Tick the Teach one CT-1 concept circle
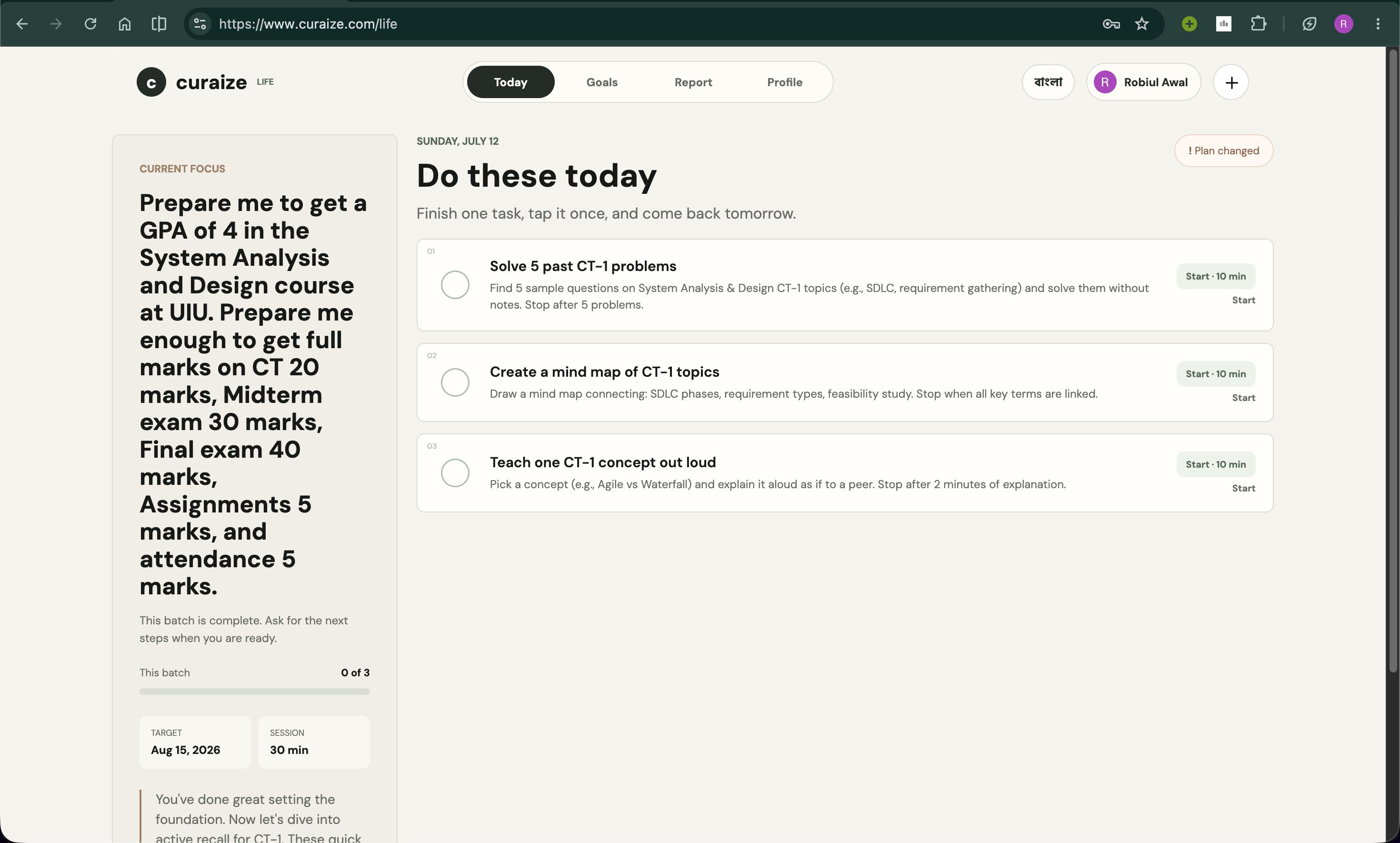Image resolution: width=1400 pixels, height=843 pixels. pos(455,472)
